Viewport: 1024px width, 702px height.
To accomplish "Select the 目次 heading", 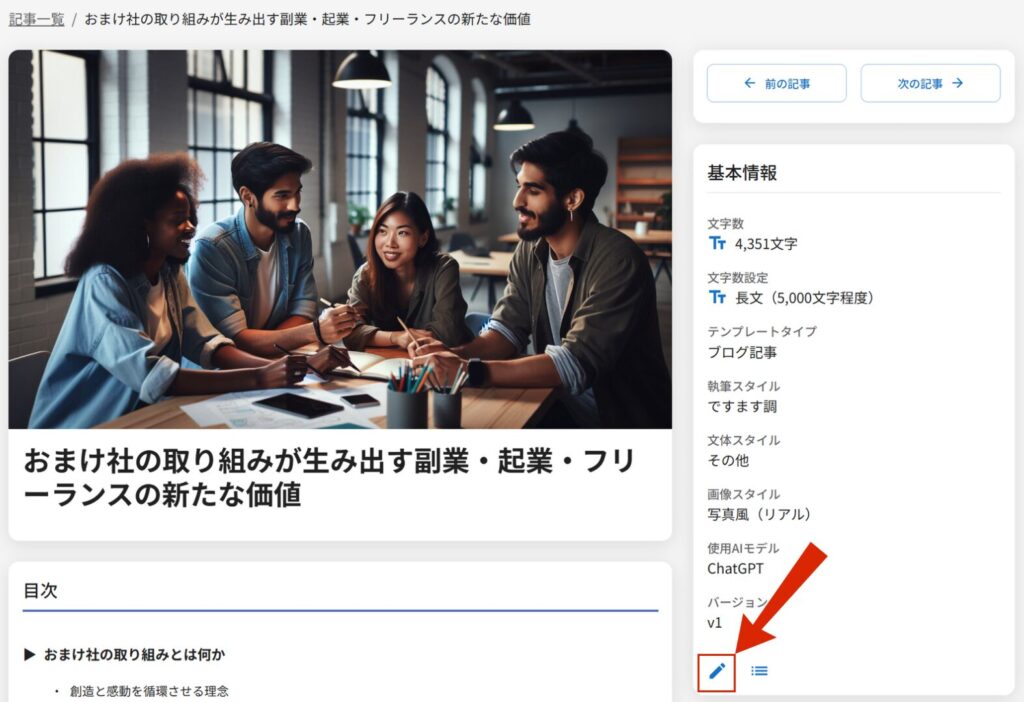I will tap(41, 591).
